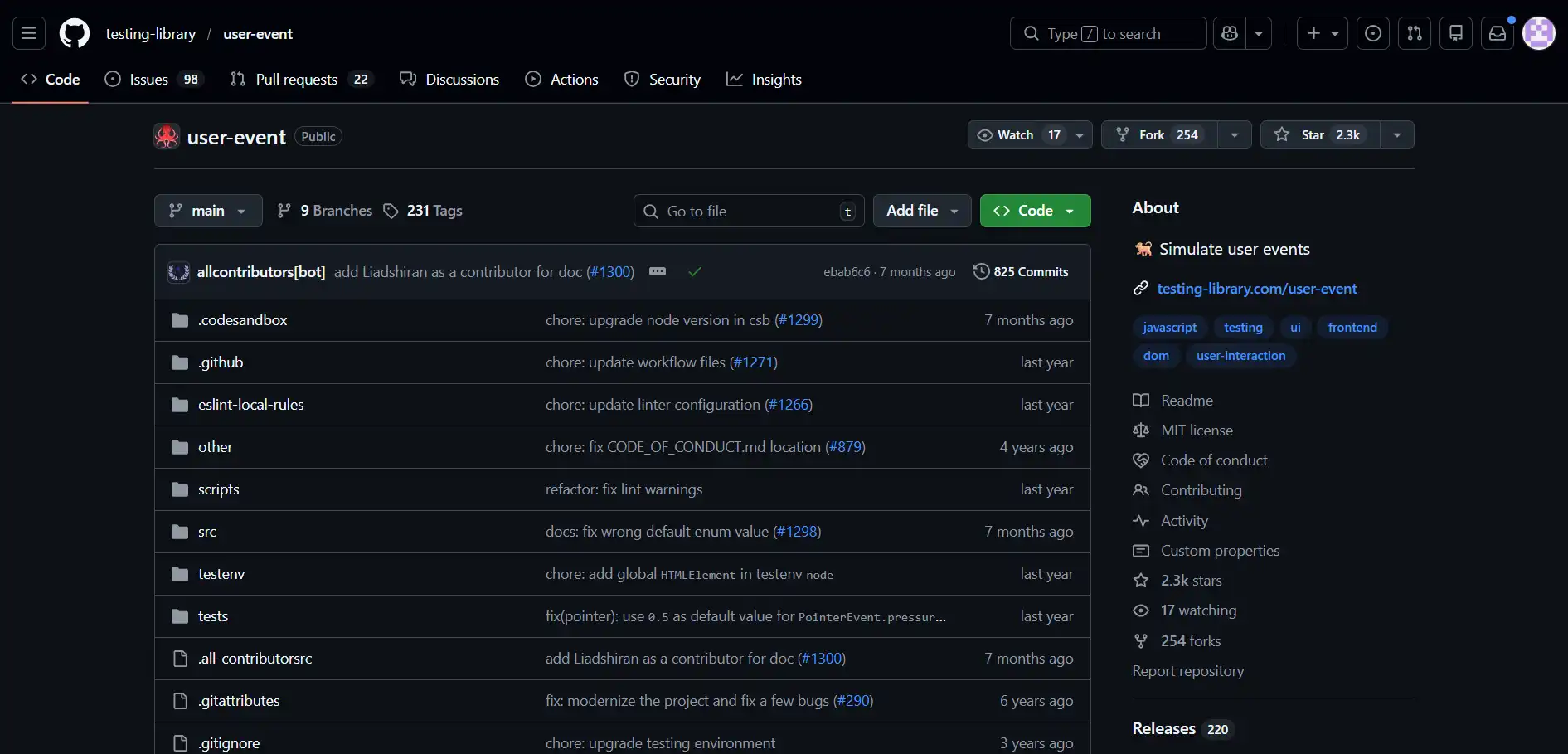Click the Go to file search field

pos(746,211)
